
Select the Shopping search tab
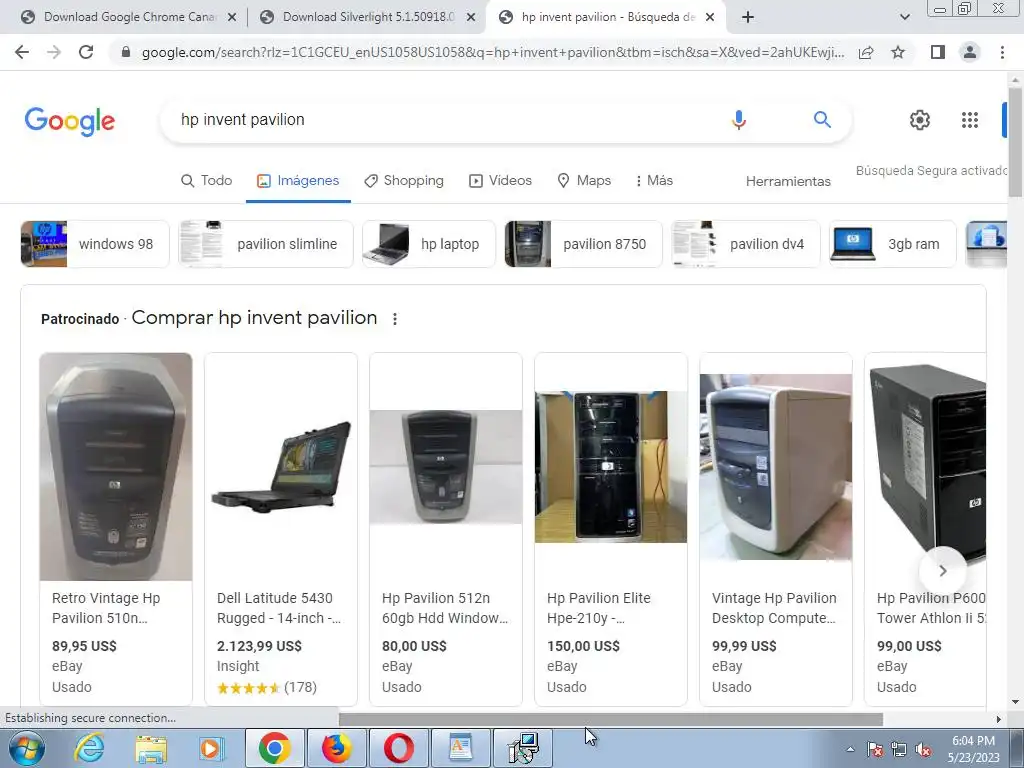point(404,181)
